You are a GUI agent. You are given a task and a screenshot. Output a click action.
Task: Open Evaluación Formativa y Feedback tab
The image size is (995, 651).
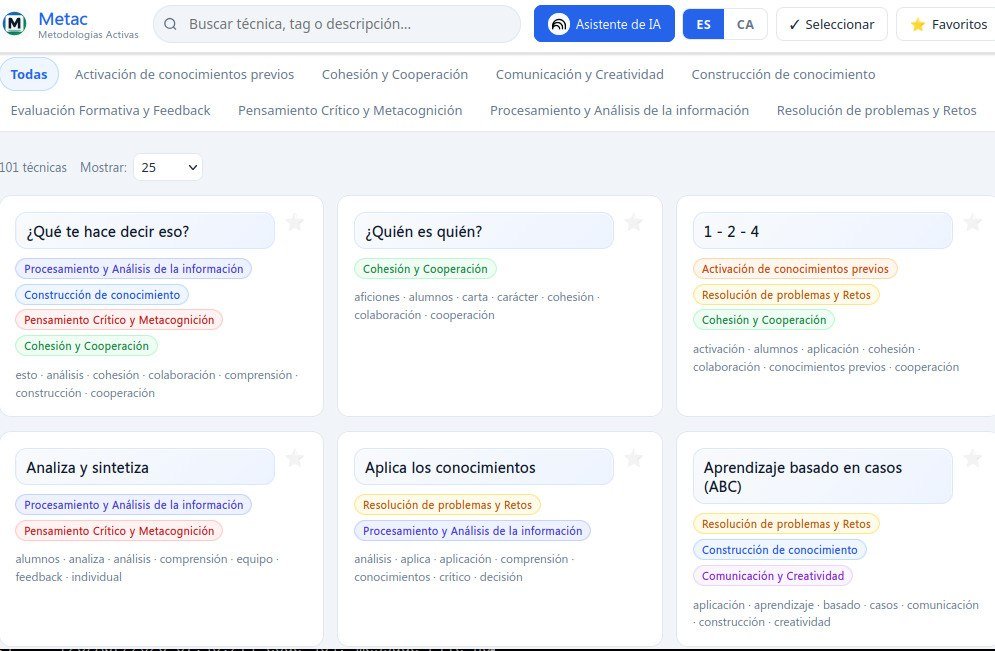pos(110,110)
